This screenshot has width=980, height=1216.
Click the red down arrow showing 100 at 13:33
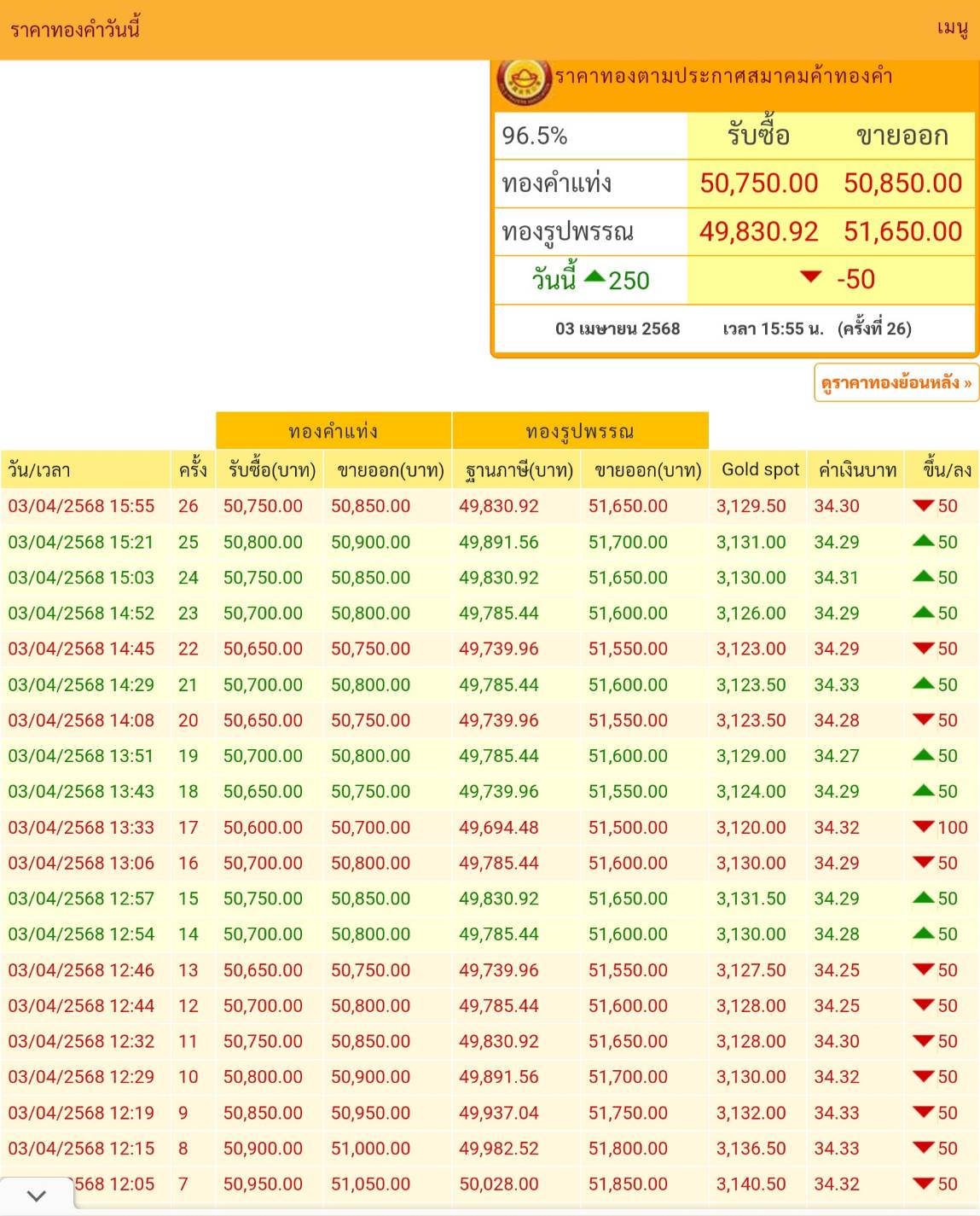[x=923, y=827]
